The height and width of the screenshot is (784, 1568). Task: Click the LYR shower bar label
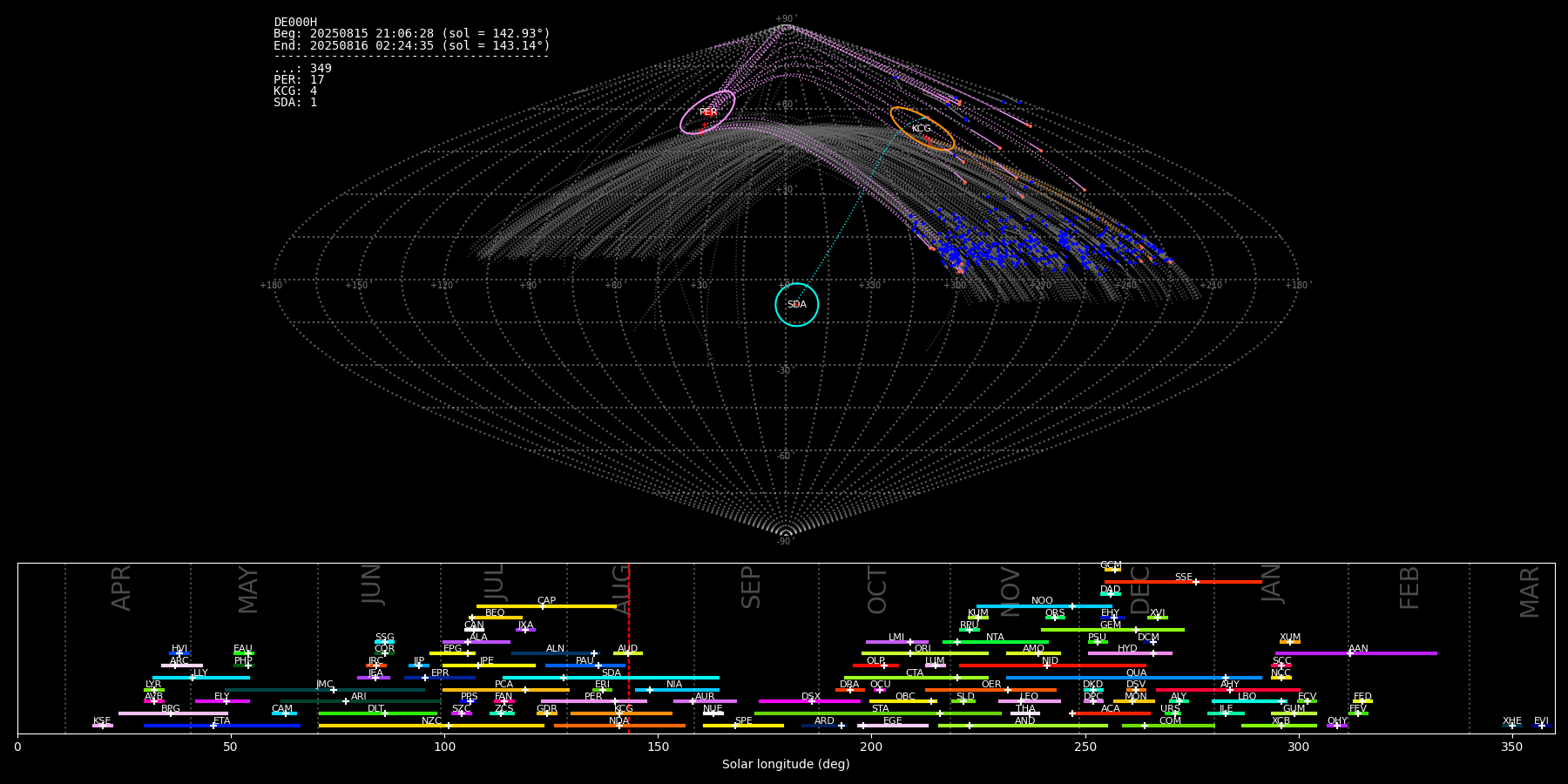click(x=153, y=685)
